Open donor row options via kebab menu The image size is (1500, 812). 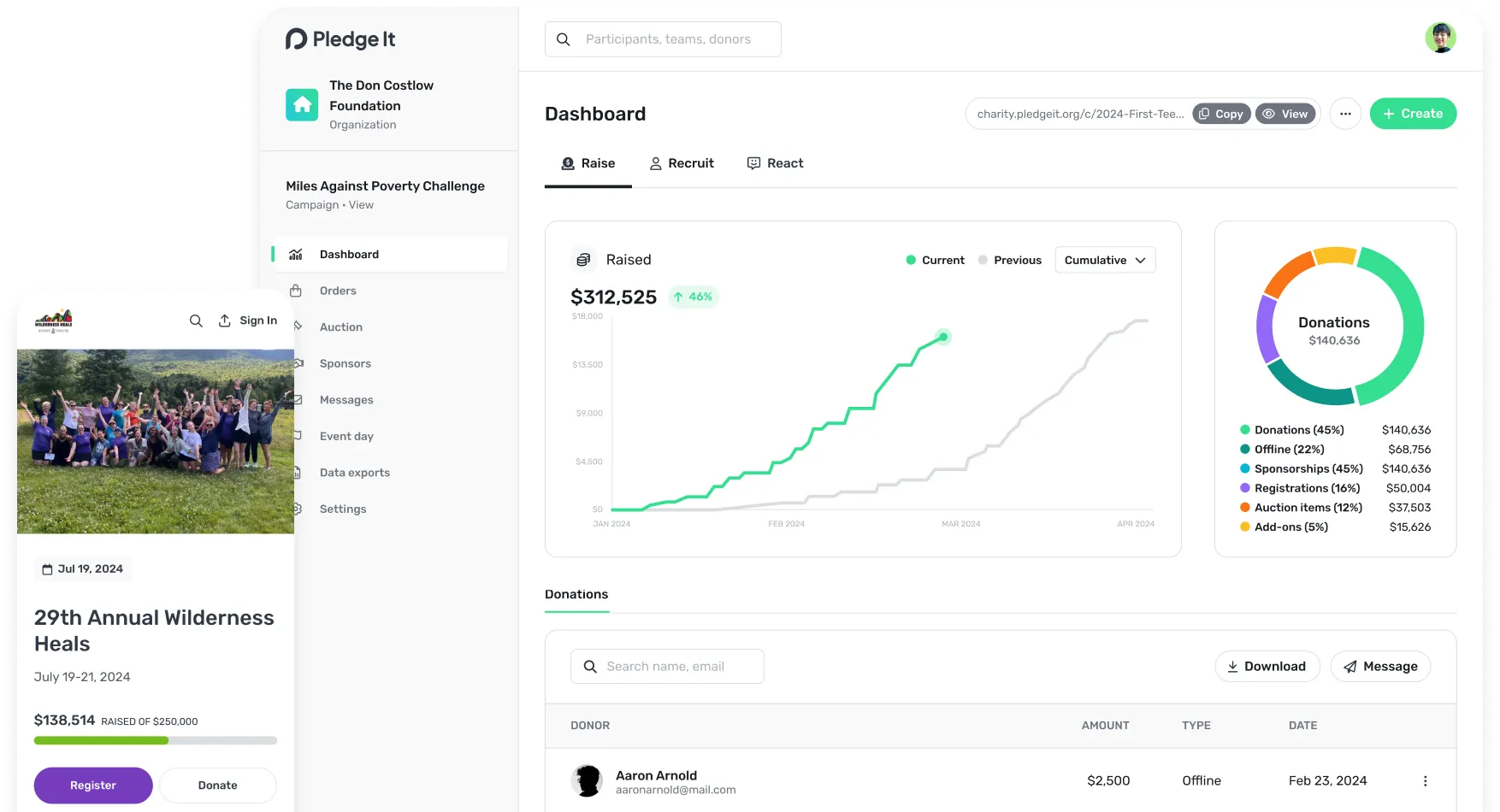pyautogui.click(x=1425, y=780)
